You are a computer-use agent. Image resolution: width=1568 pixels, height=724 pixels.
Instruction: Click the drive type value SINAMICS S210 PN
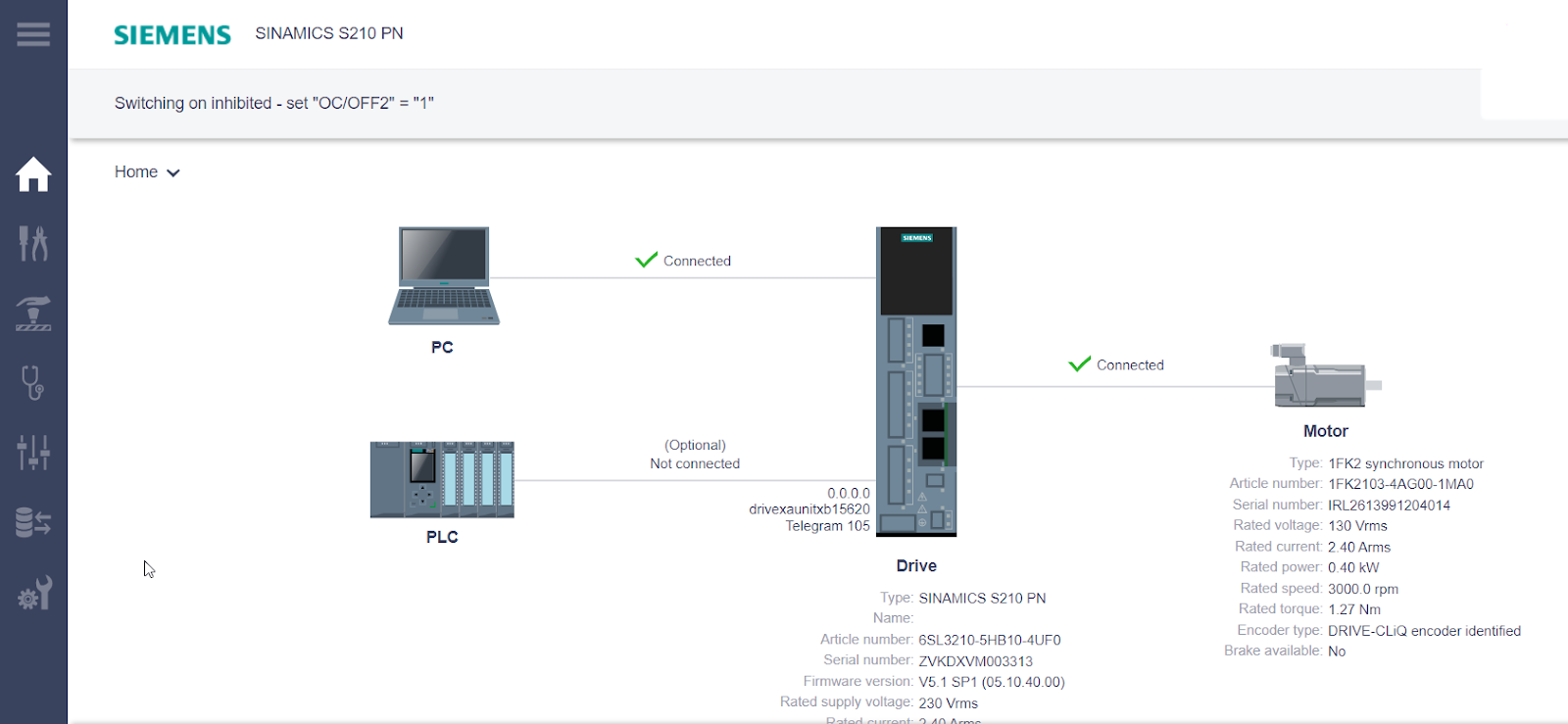coord(982,598)
